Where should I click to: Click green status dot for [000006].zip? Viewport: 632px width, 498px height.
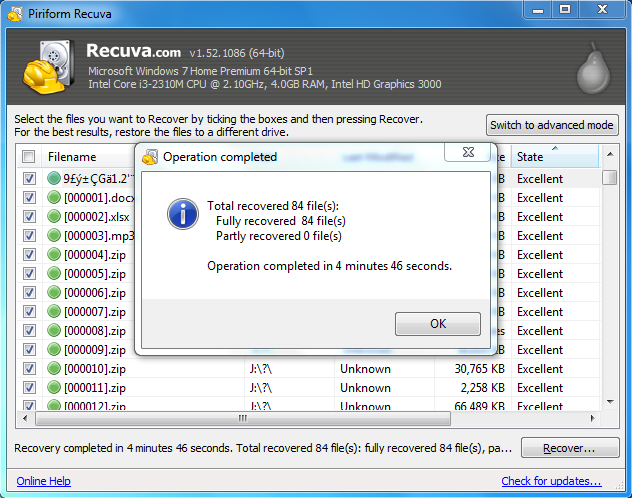pyautogui.click(x=54, y=293)
